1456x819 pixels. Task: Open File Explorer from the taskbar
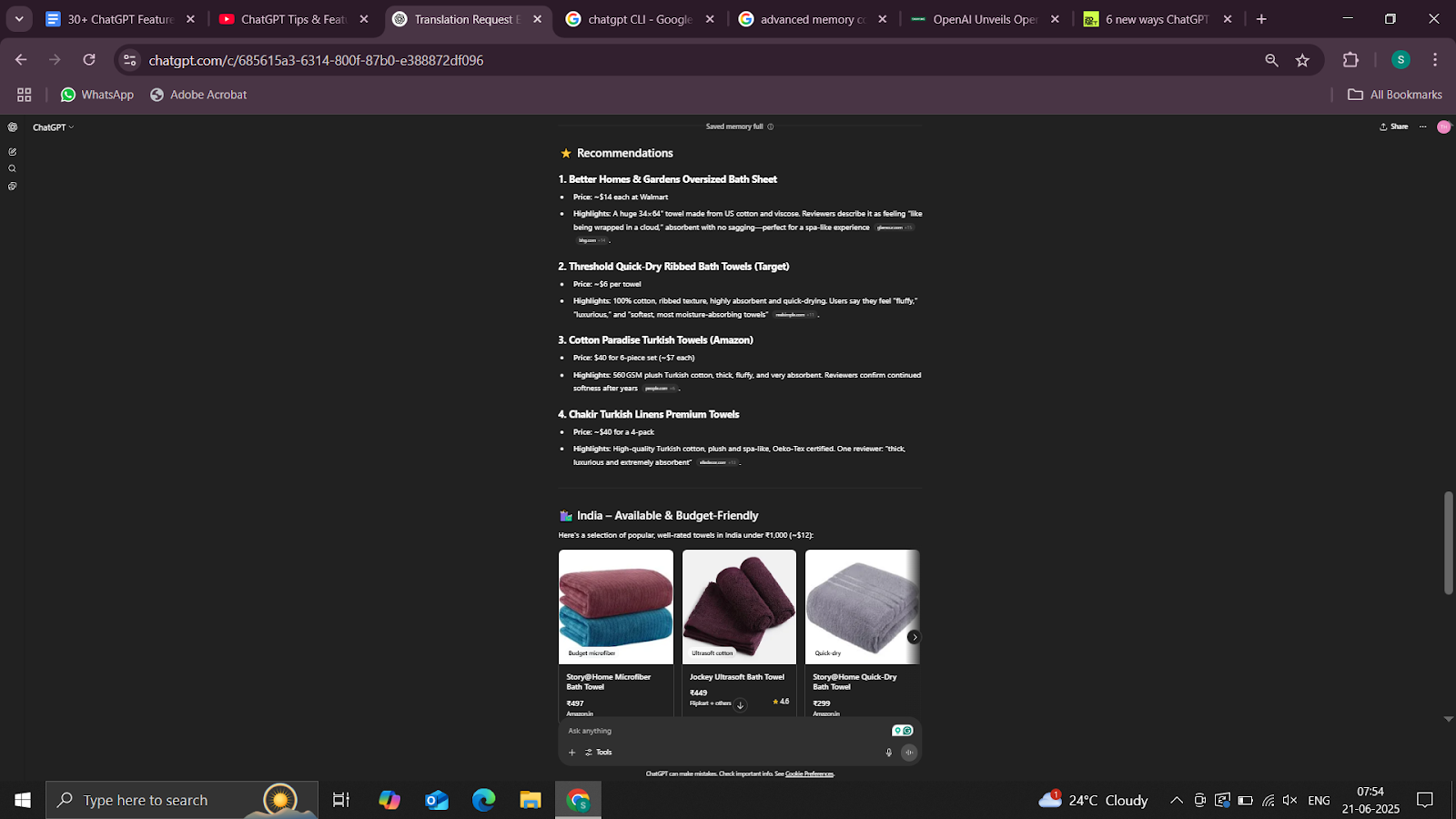click(x=531, y=800)
